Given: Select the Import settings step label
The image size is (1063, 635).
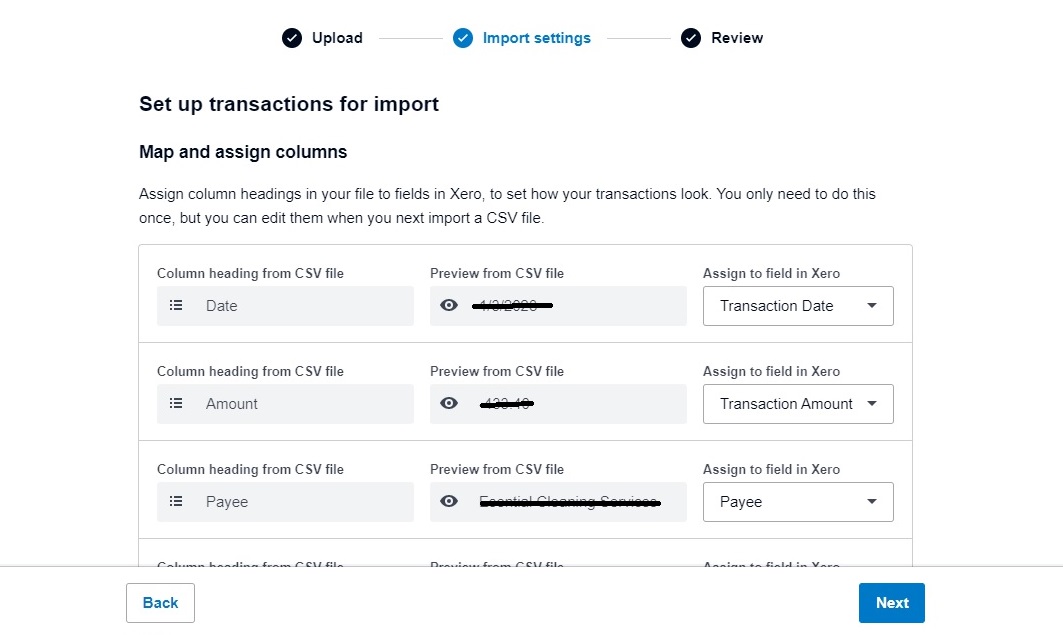Looking at the screenshot, I should coord(536,38).
